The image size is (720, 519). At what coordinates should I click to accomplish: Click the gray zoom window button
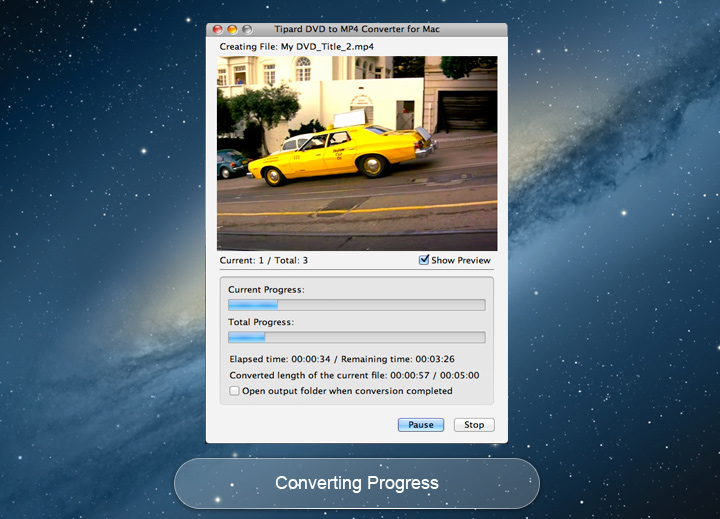tap(247, 29)
